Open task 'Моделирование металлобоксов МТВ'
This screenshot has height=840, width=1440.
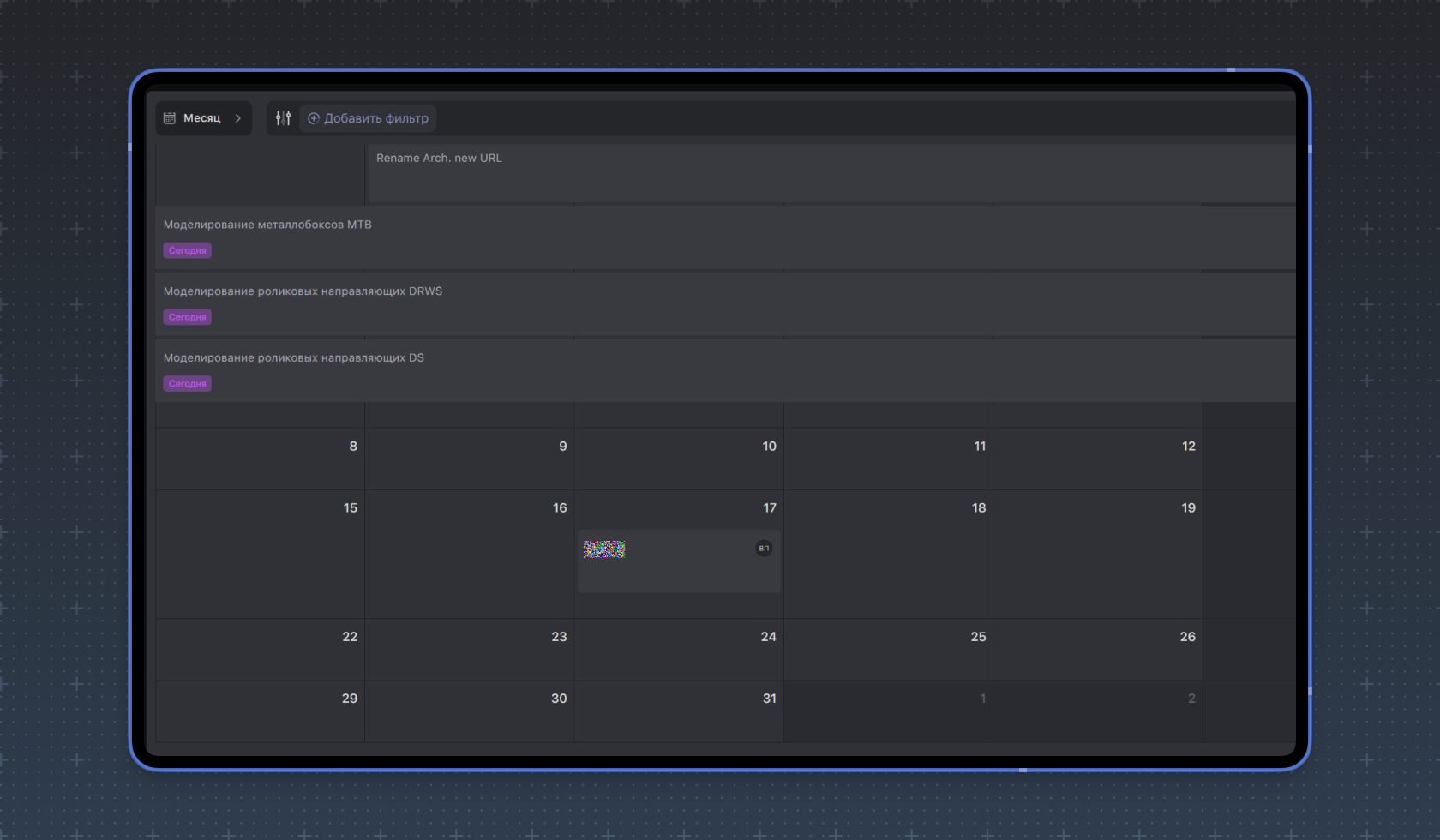(x=267, y=225)
